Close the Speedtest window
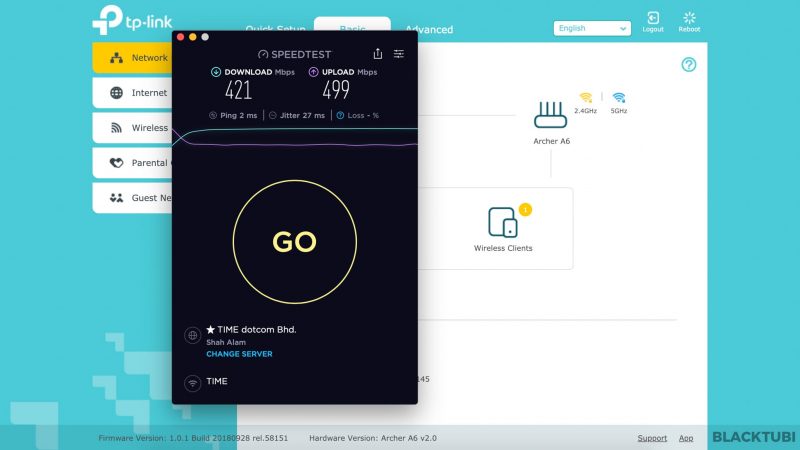This screenshot has height=450, width=800. click(x=180, y=37)
